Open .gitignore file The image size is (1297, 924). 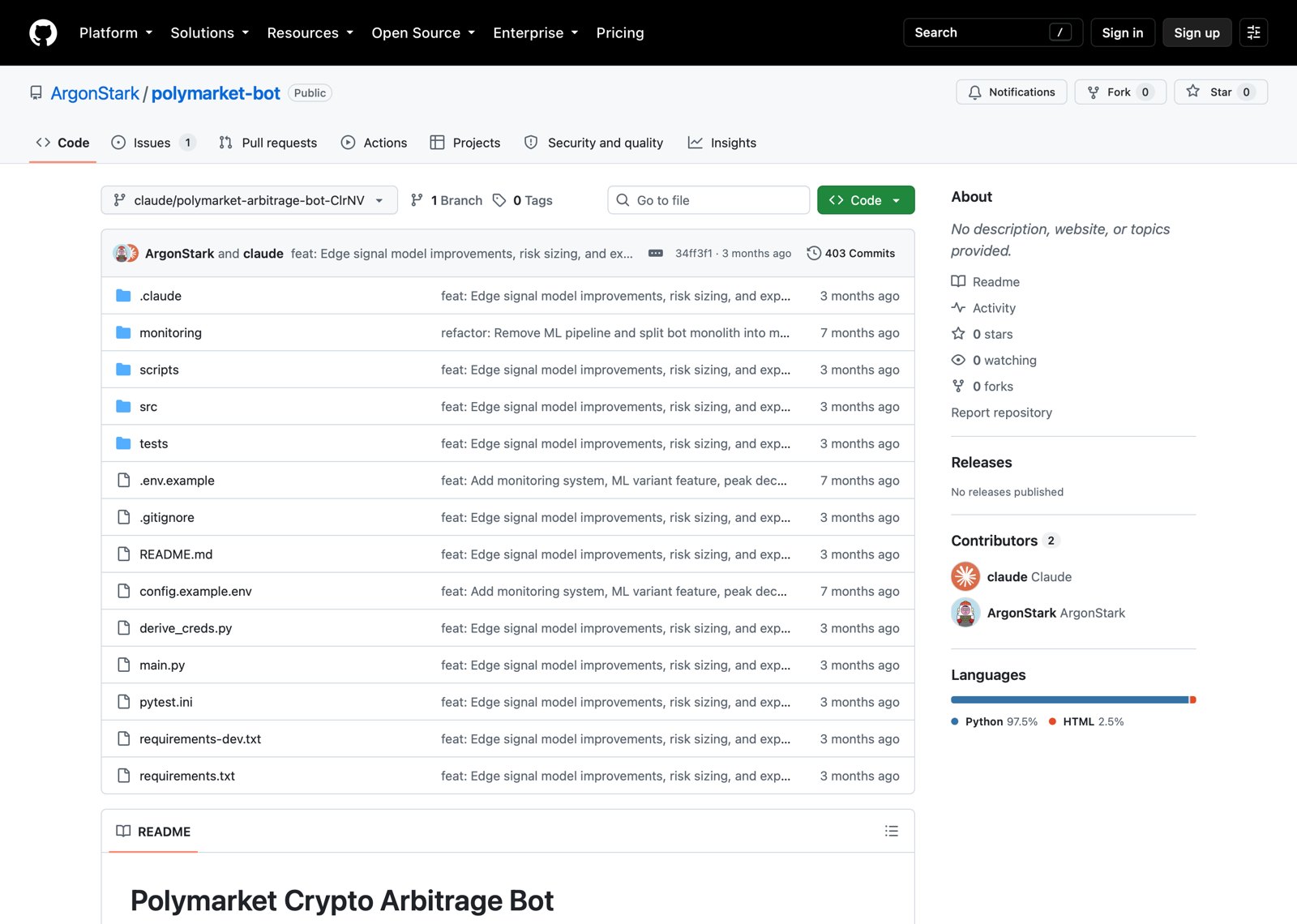point(167,517)
